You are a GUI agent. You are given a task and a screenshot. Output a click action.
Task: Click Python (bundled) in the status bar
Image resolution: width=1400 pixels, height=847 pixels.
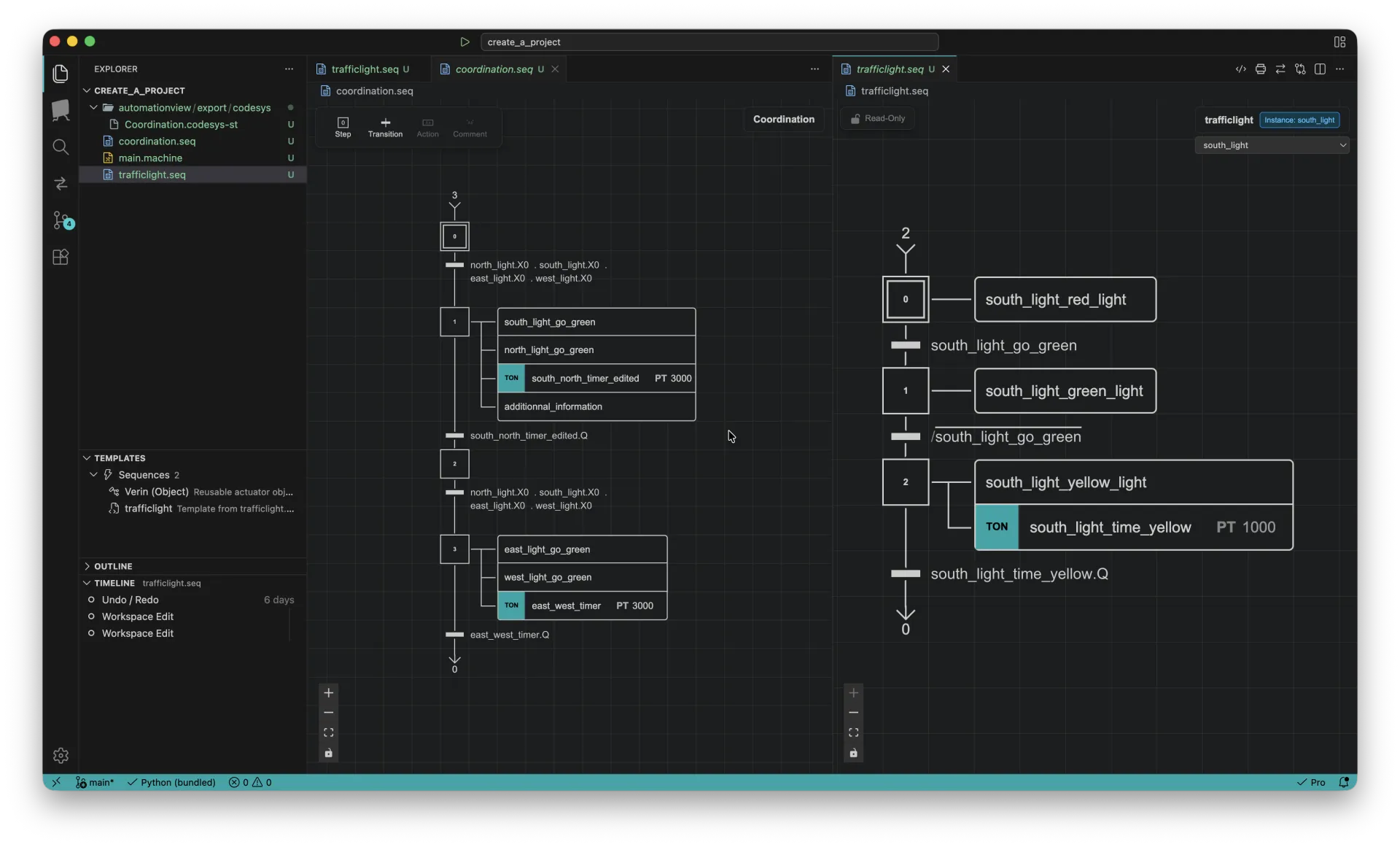point(172,782)
